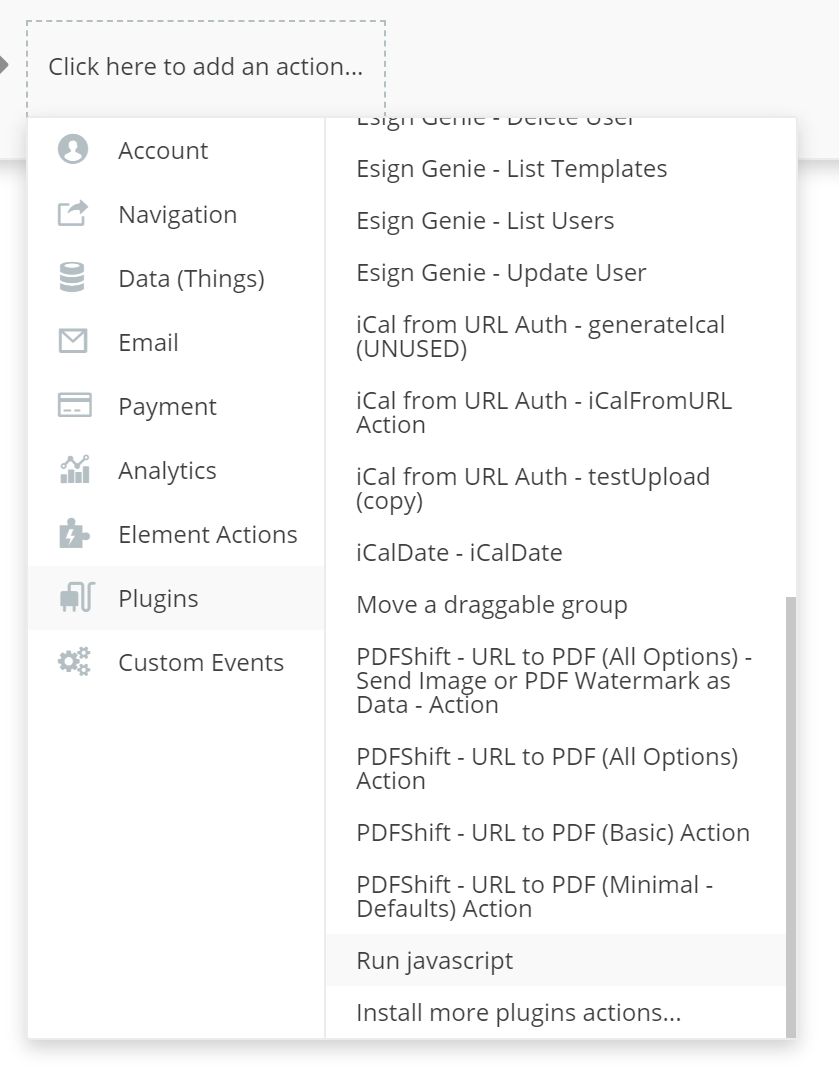839x1085 pixels.
Task: Select Esign Genie - List Templates
Action: pyautogui.click(x=511, y=168)
